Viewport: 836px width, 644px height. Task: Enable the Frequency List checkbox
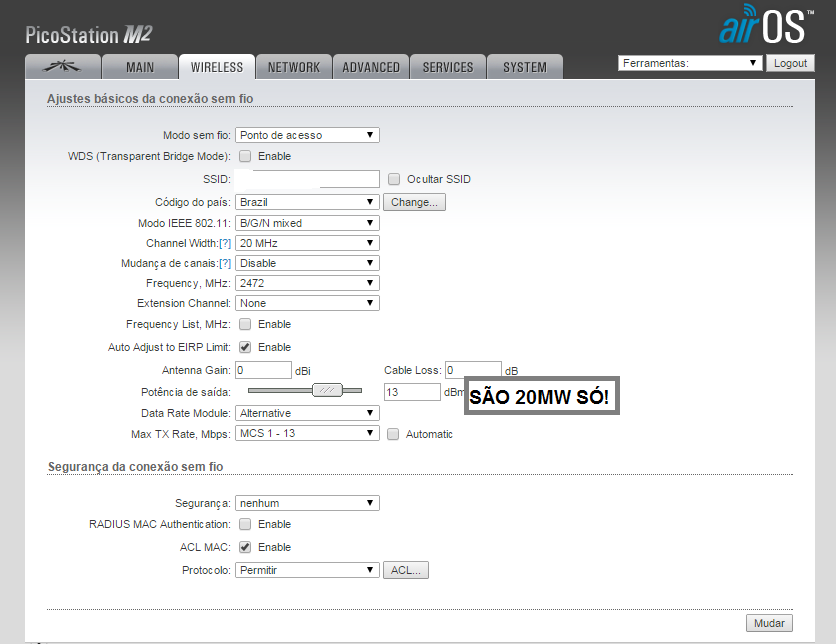[245, 324]
